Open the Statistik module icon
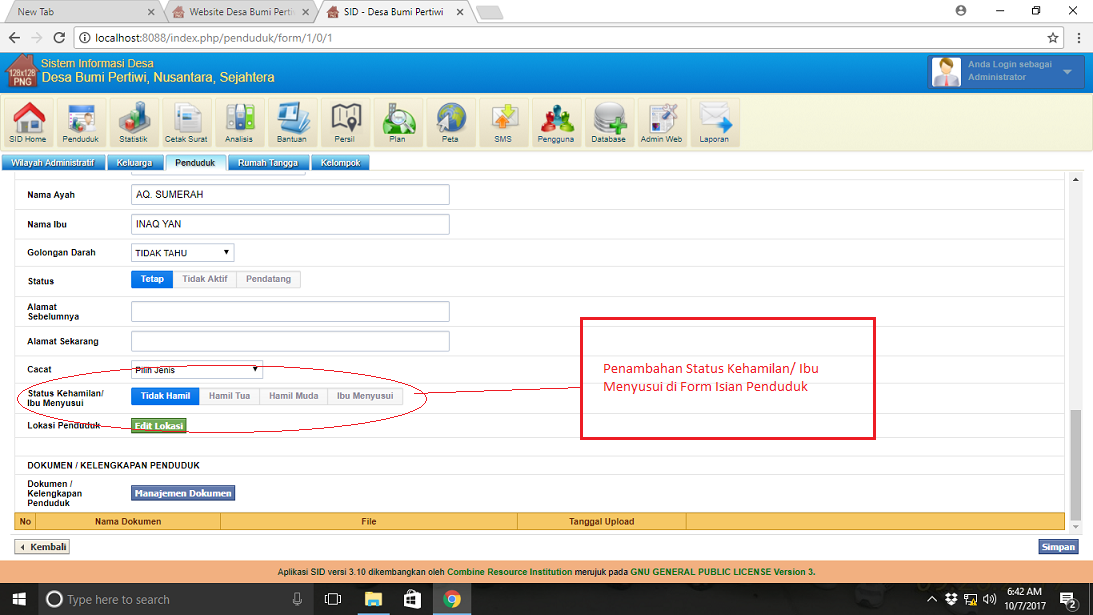The image size is (1093, 615). click(x=133, y=122)
